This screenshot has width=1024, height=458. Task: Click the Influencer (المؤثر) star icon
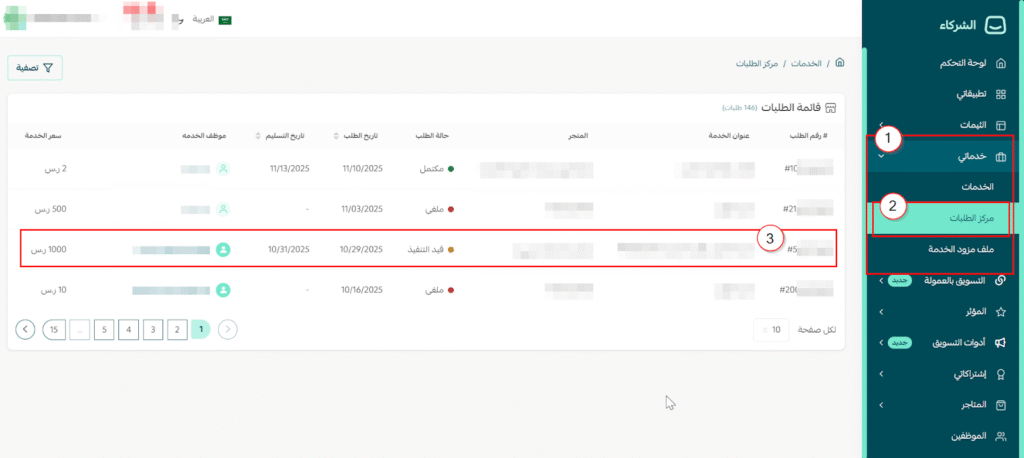click(1000, 312)
